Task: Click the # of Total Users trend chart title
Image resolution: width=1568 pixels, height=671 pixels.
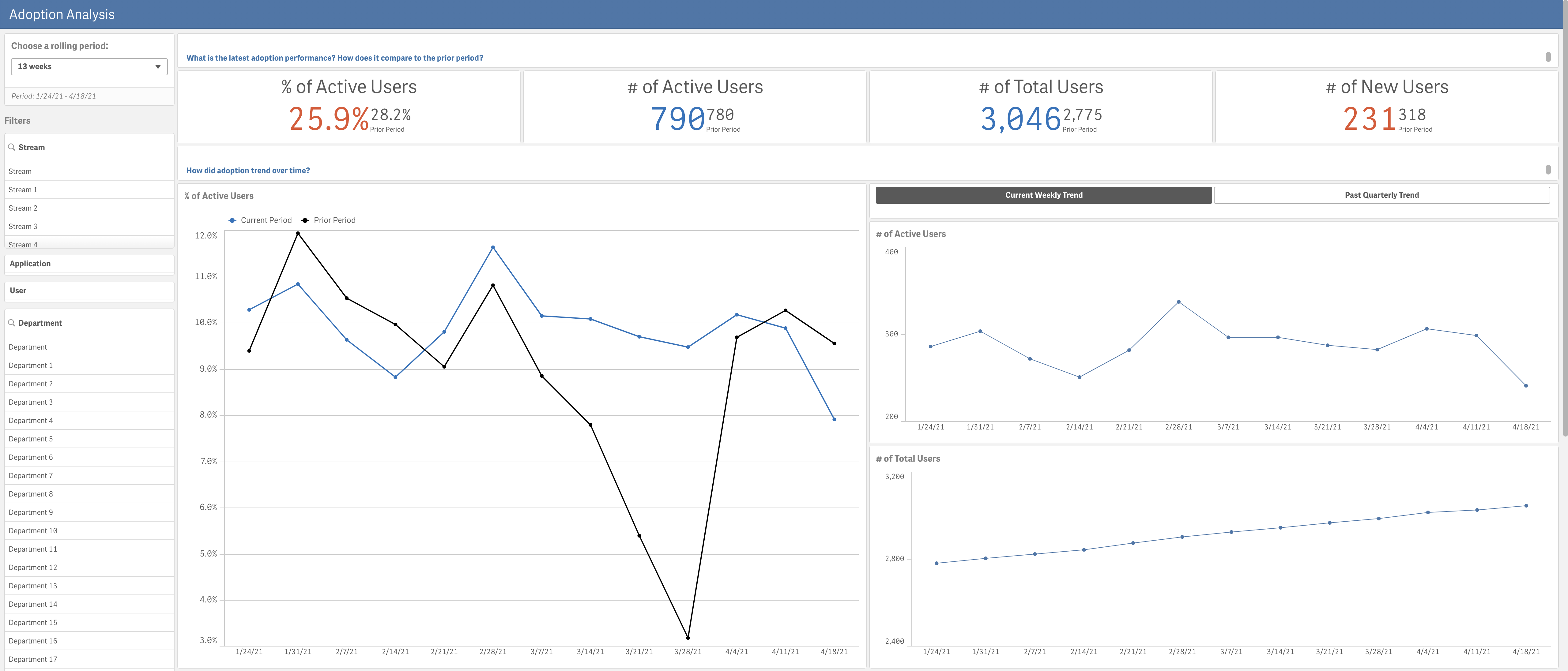Action: (908, 459)
